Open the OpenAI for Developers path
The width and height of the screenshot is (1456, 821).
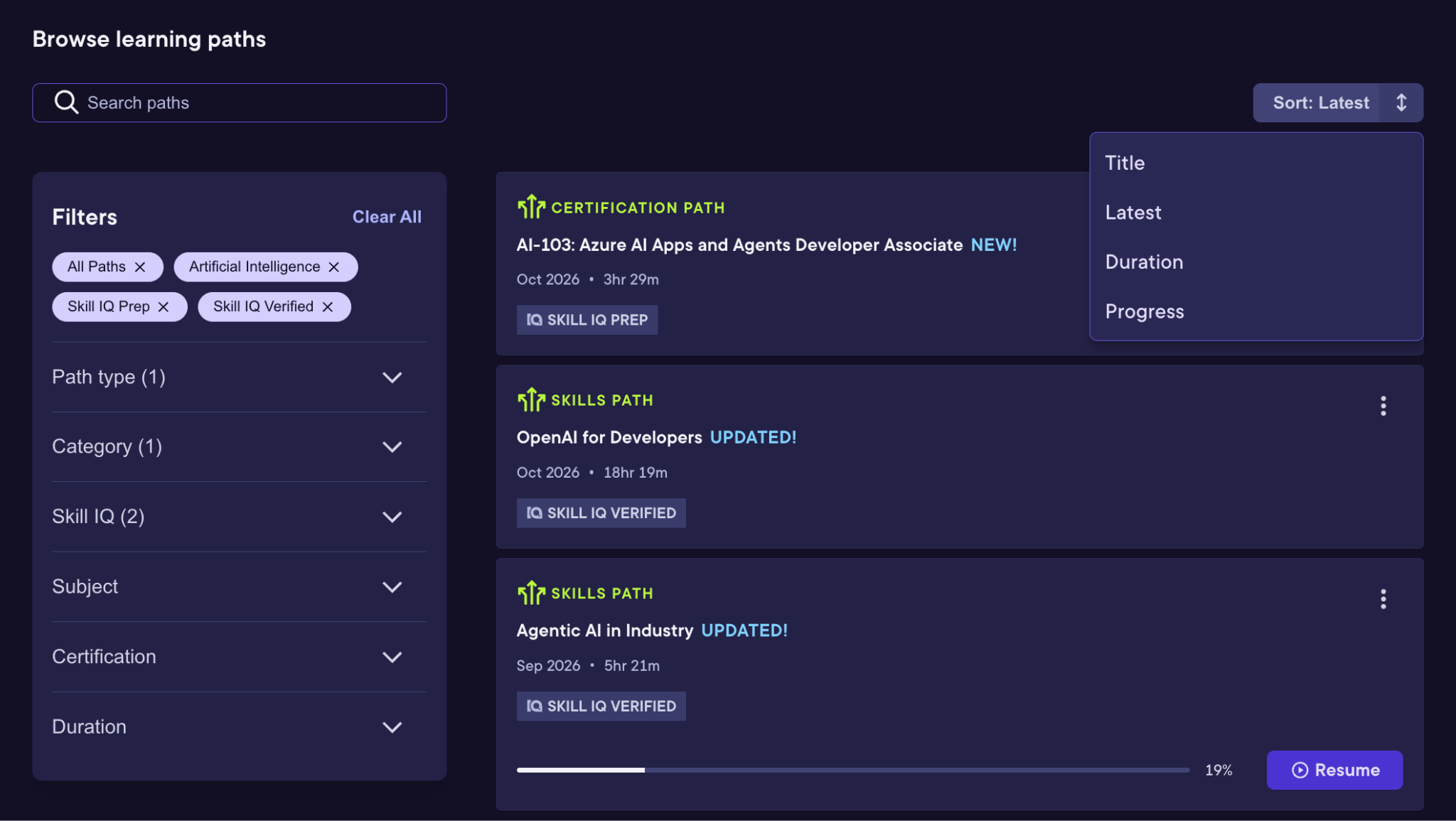pyautogui.click(x=609, y=437)
